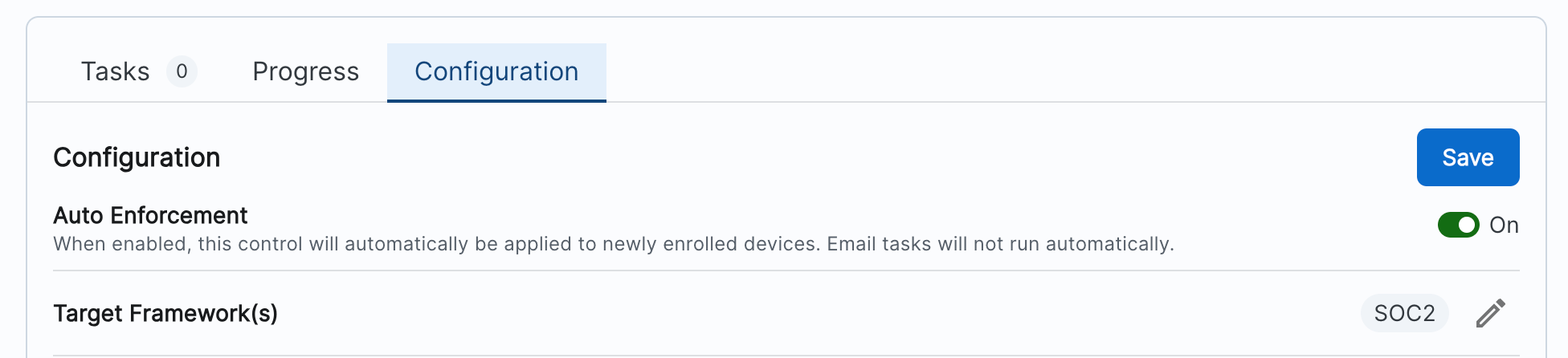
Task: Select the Configuration tab
Action: pos(496,71)
